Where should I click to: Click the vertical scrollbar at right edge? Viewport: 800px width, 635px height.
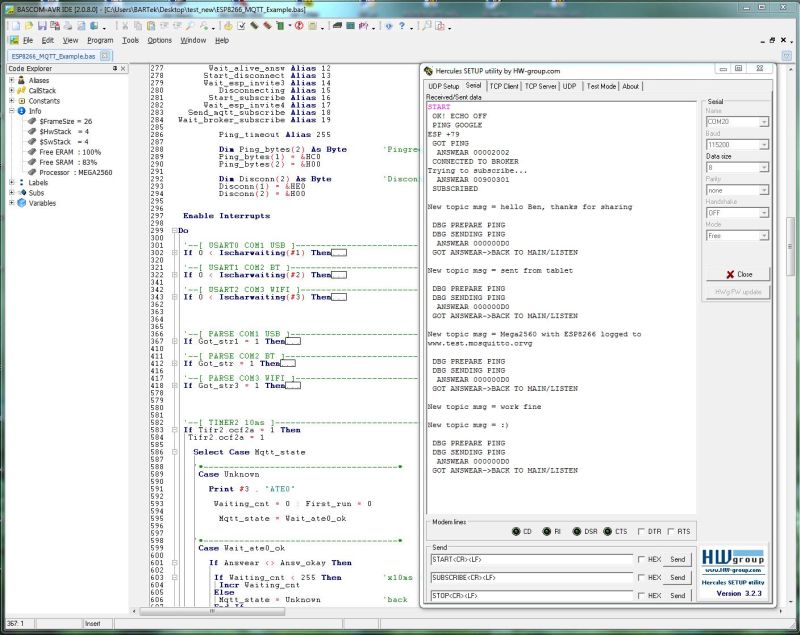790,246
